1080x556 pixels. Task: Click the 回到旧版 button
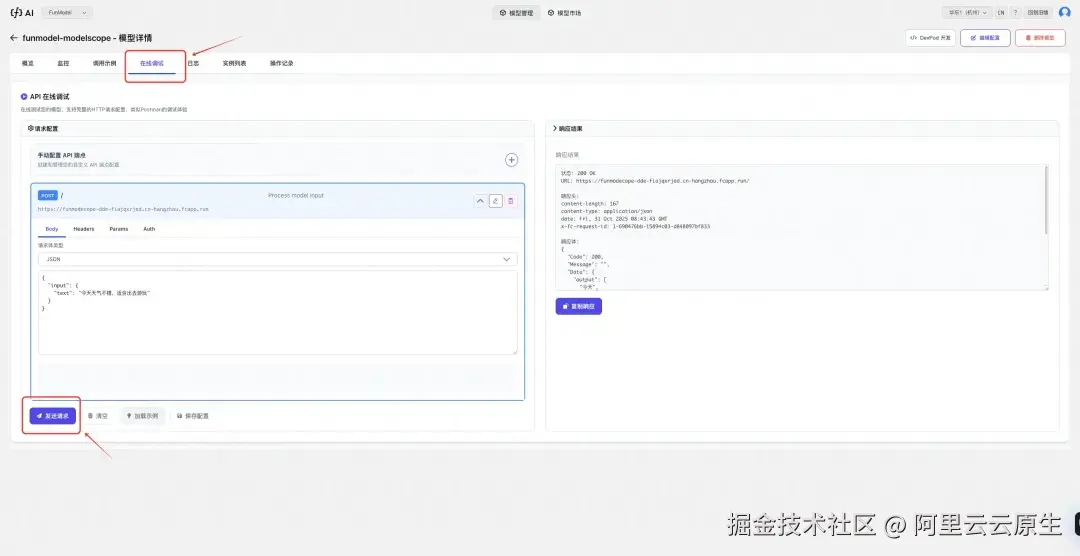[x=1038, y=12]
